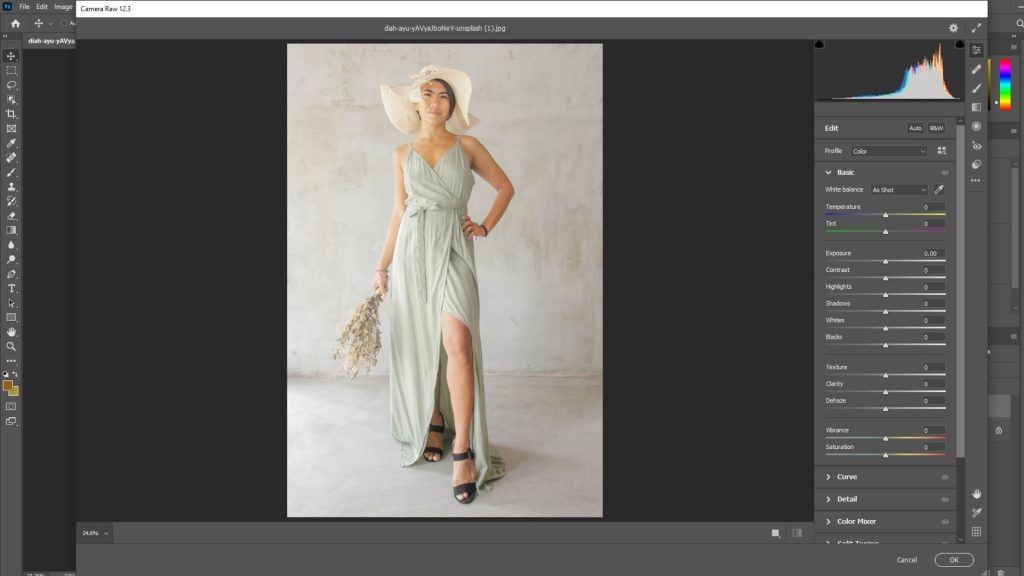The width and height of the screenshot is (1024, 576).
Task: Toggle before/after view
Action: [x=797, y=533]
